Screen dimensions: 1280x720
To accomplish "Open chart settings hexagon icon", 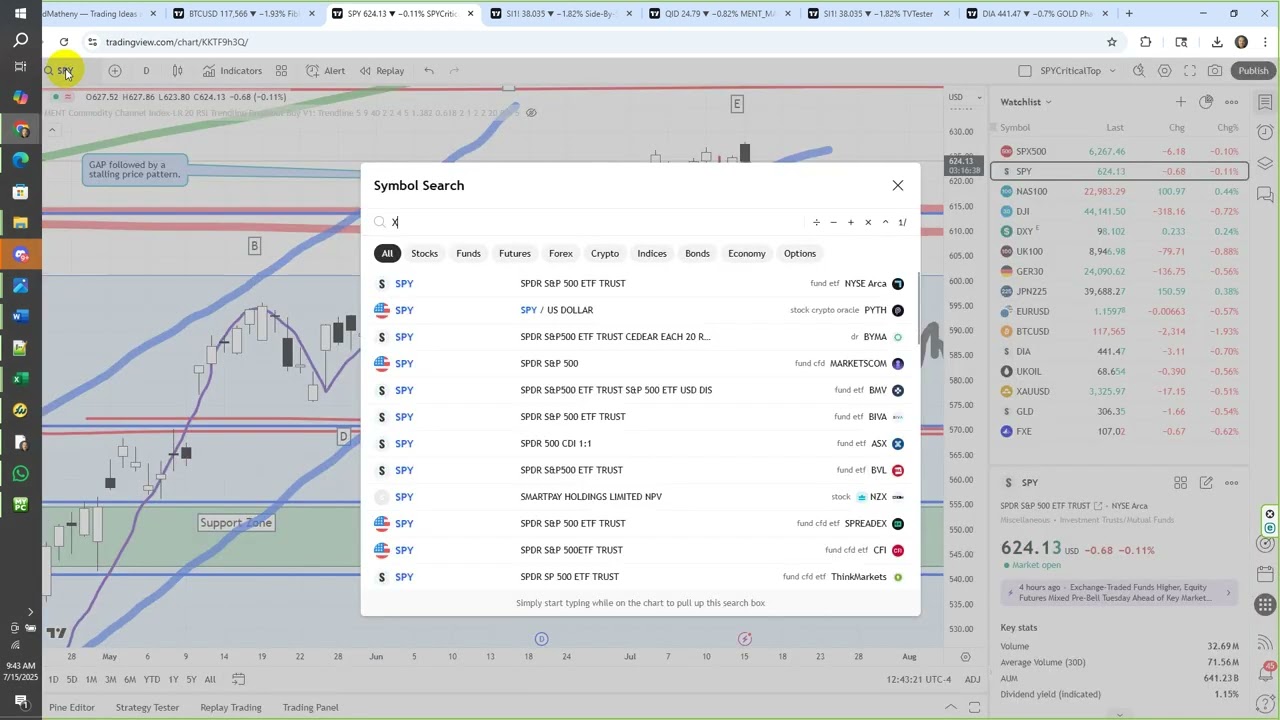I will tap(1164, 71).
